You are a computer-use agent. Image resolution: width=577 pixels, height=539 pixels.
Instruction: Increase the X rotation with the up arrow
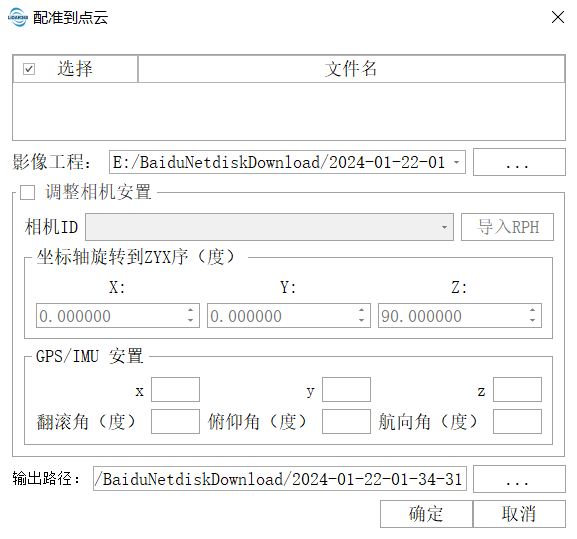tap(190, 311)
